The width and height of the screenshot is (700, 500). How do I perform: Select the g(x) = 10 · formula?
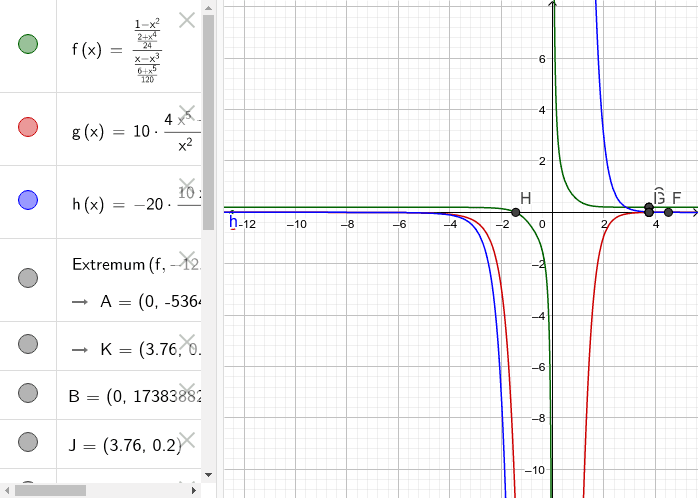click(136, 132)
